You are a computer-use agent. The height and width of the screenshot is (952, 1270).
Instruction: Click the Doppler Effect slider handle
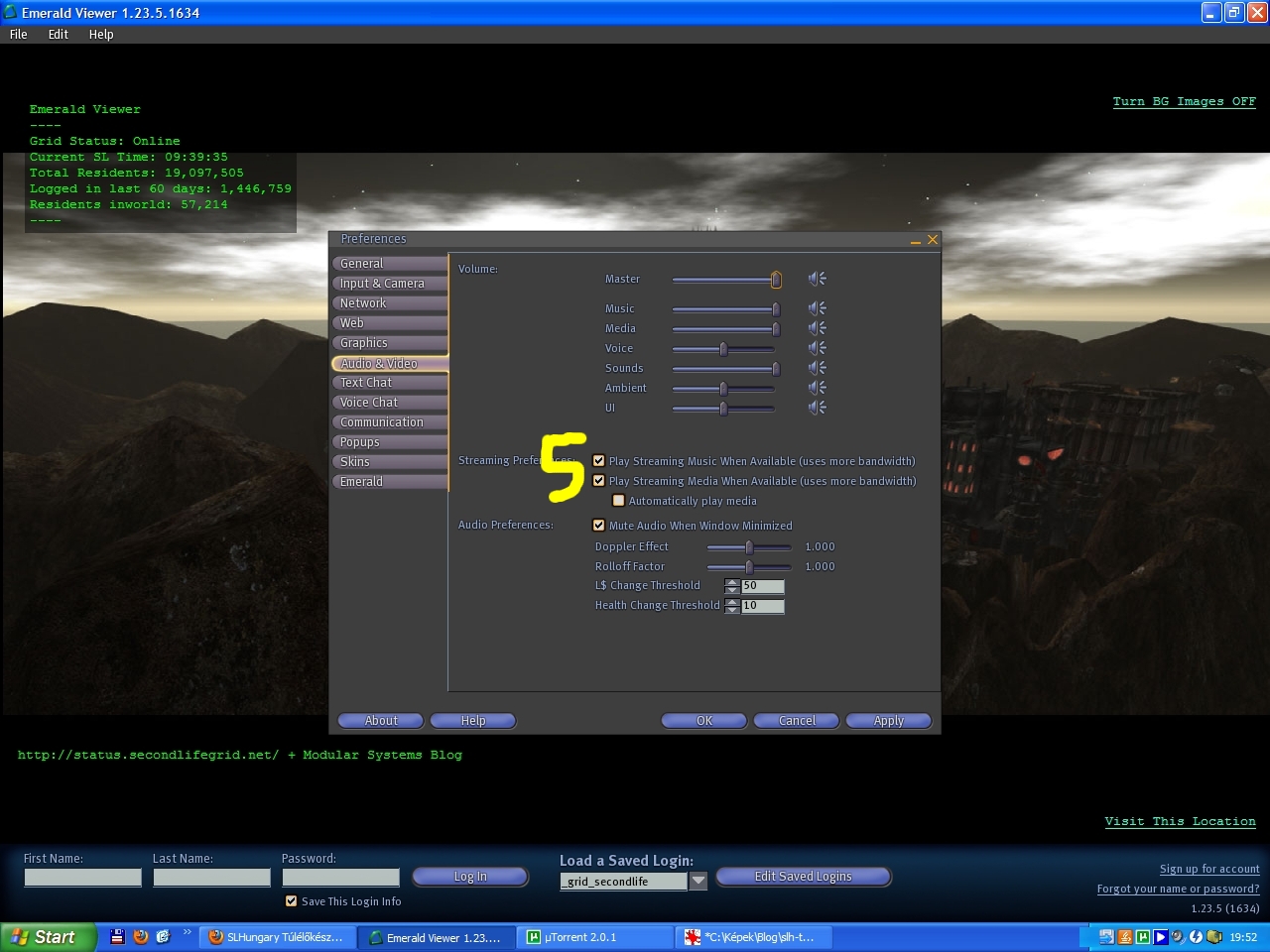749,547
